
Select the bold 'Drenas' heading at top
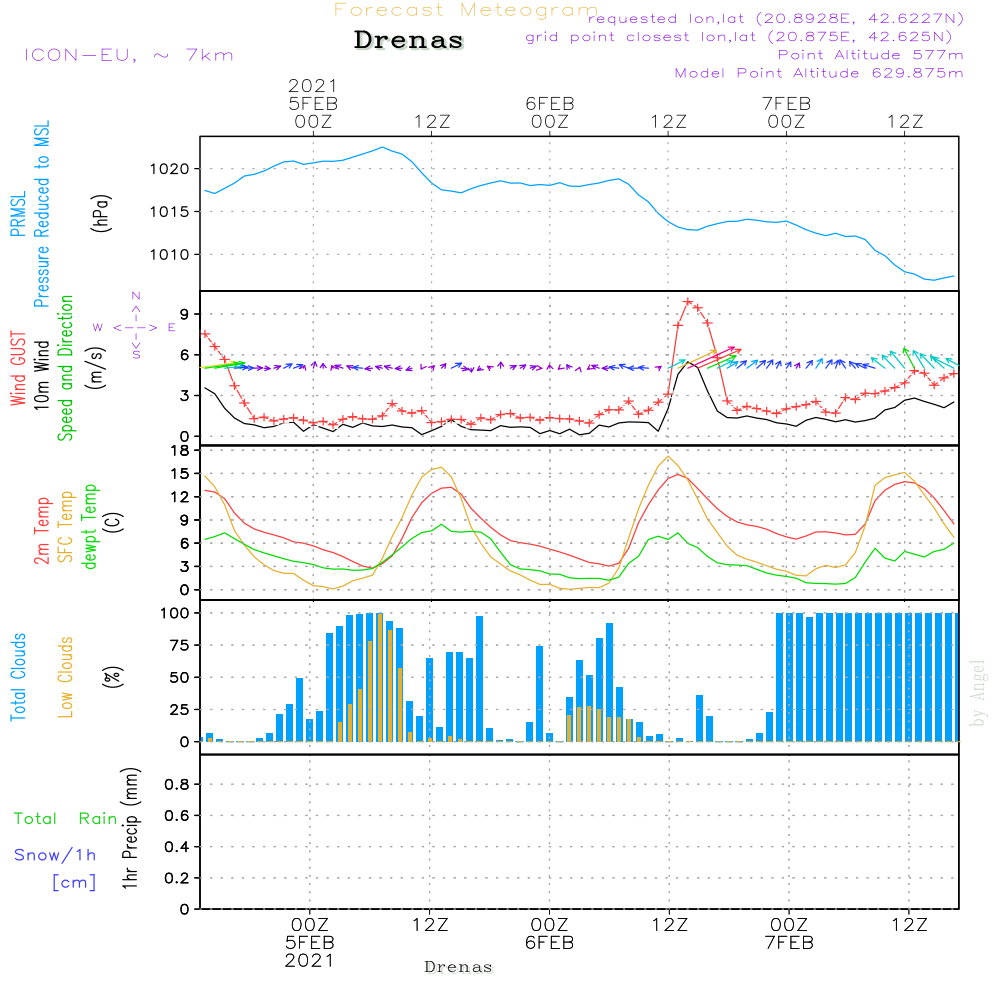tap(409, 40)
